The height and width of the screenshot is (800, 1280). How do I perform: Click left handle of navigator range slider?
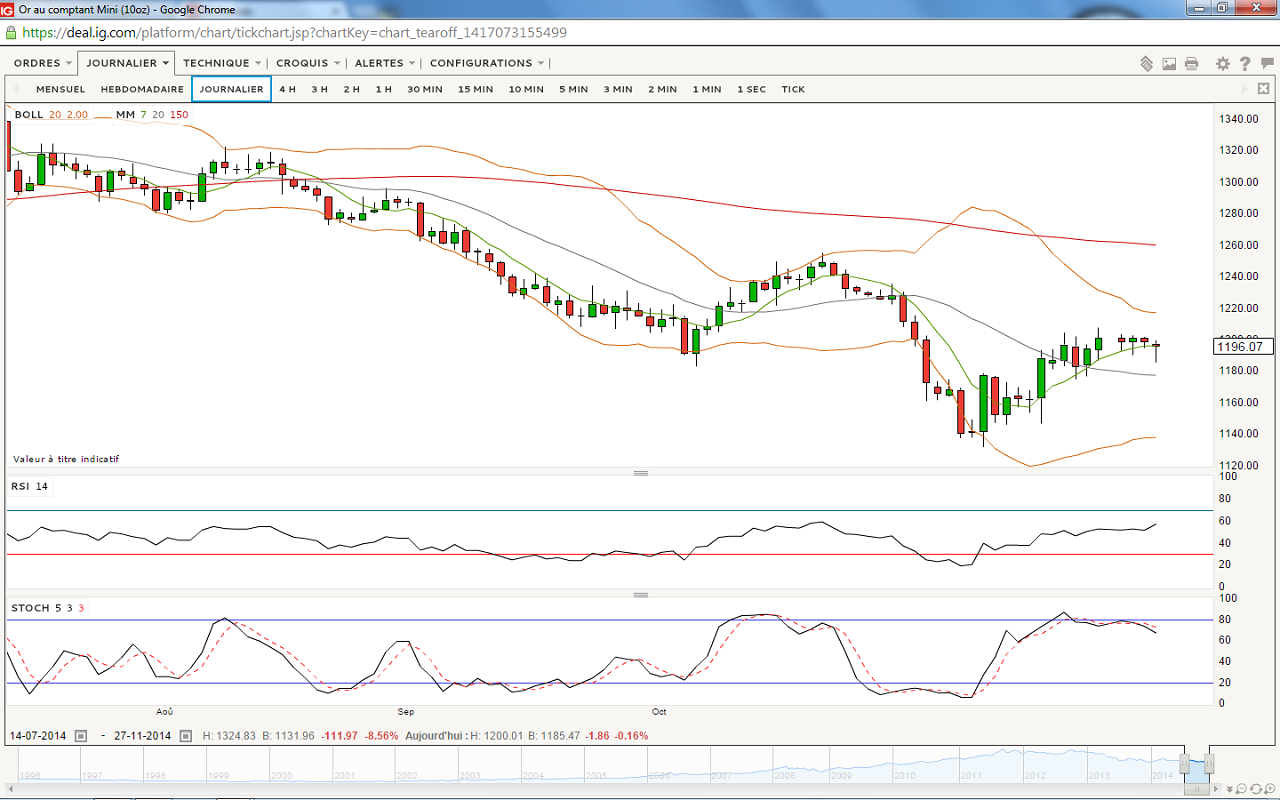1185,764
